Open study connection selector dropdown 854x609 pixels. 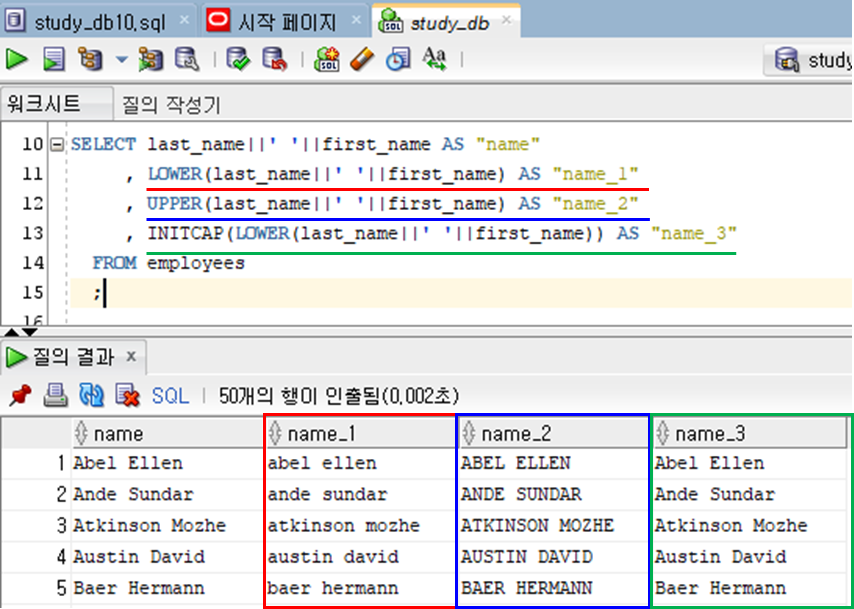pos(809,60)
